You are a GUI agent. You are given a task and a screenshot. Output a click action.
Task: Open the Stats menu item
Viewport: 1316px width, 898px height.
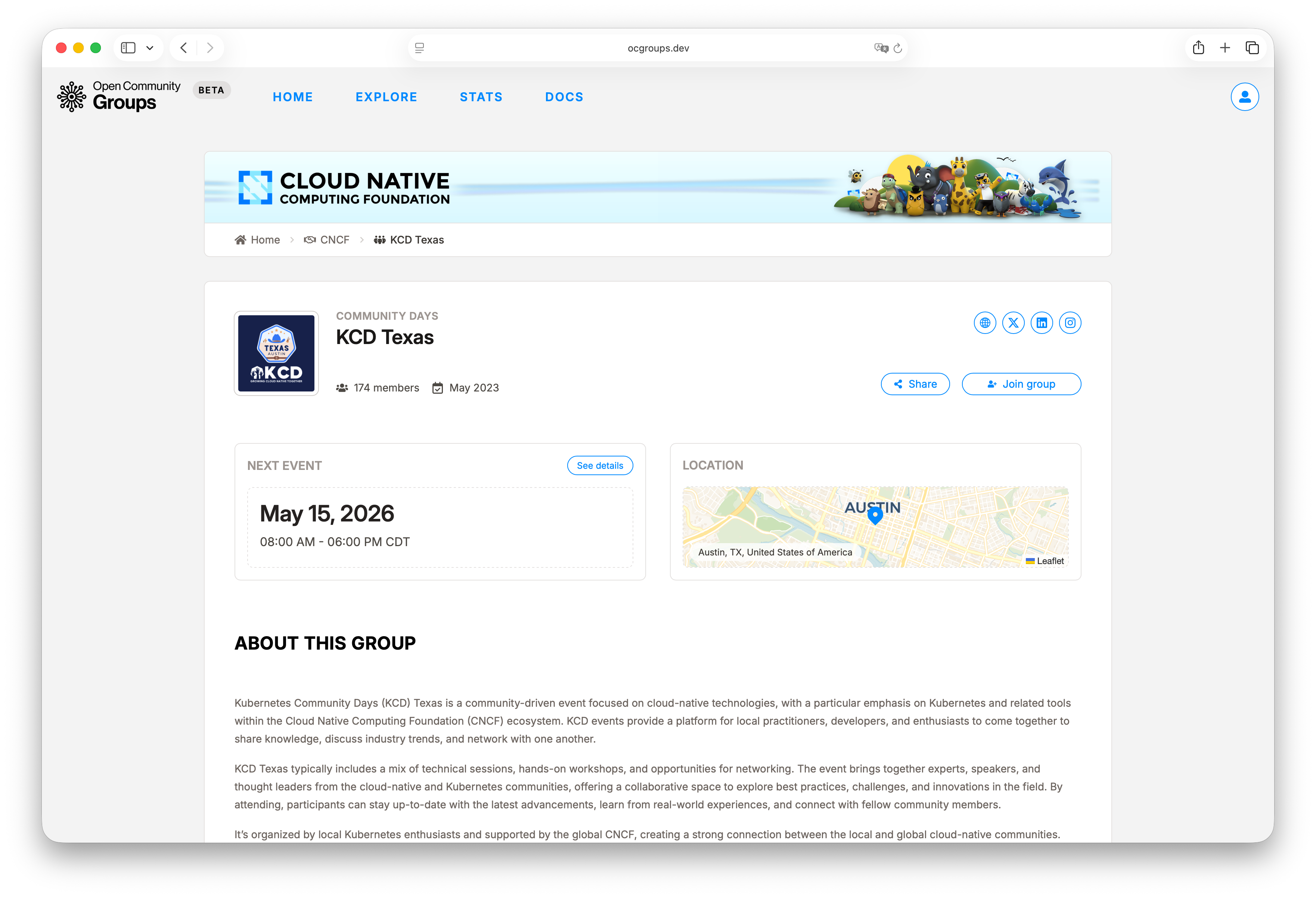tap(481, 97)
